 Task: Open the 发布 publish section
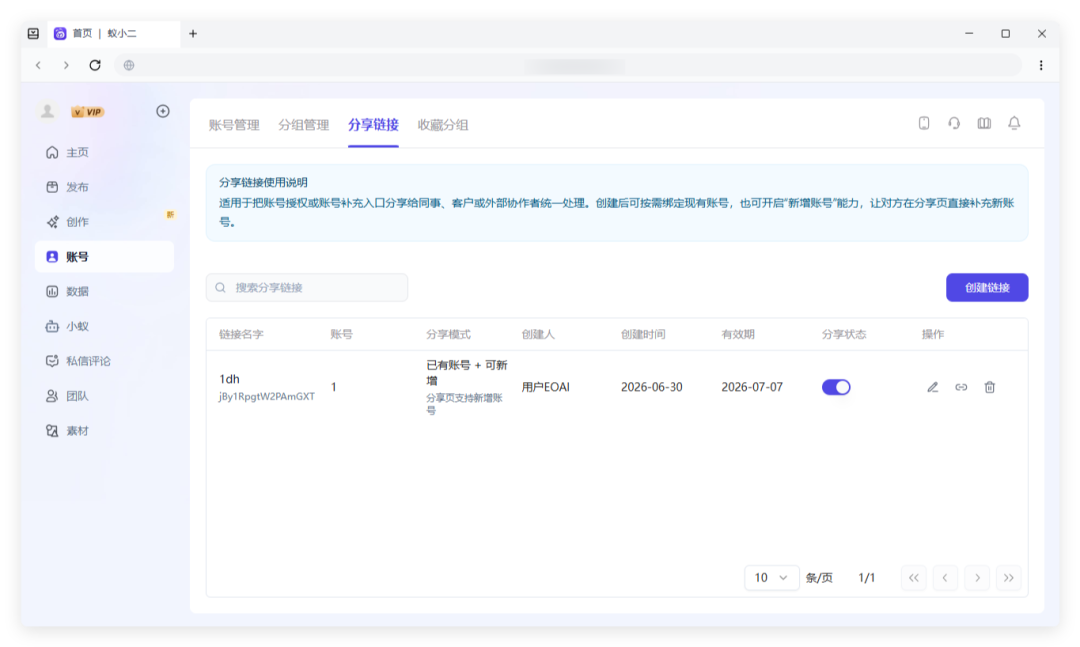point(104,187)
